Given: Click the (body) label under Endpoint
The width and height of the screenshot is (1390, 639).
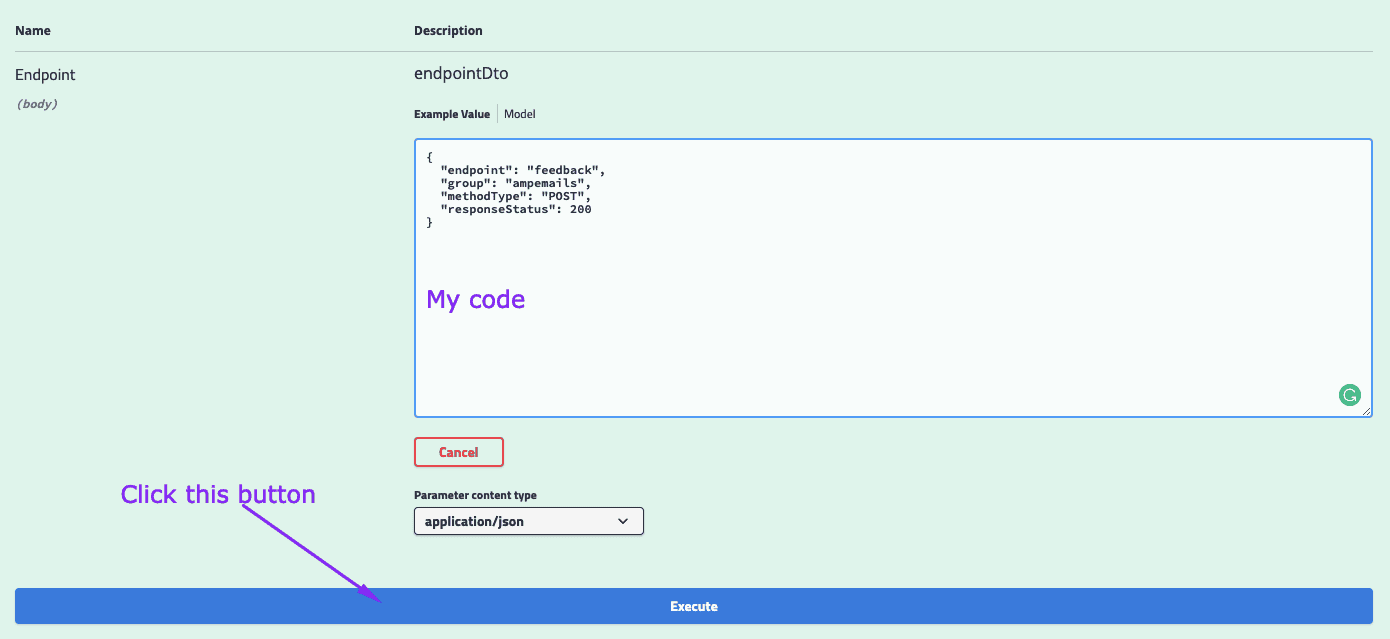Looking at the screenshot, I should point(37,104).
